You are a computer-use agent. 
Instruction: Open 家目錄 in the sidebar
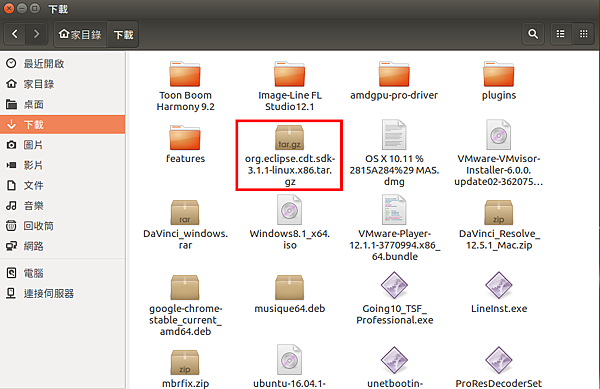[62, 84]
